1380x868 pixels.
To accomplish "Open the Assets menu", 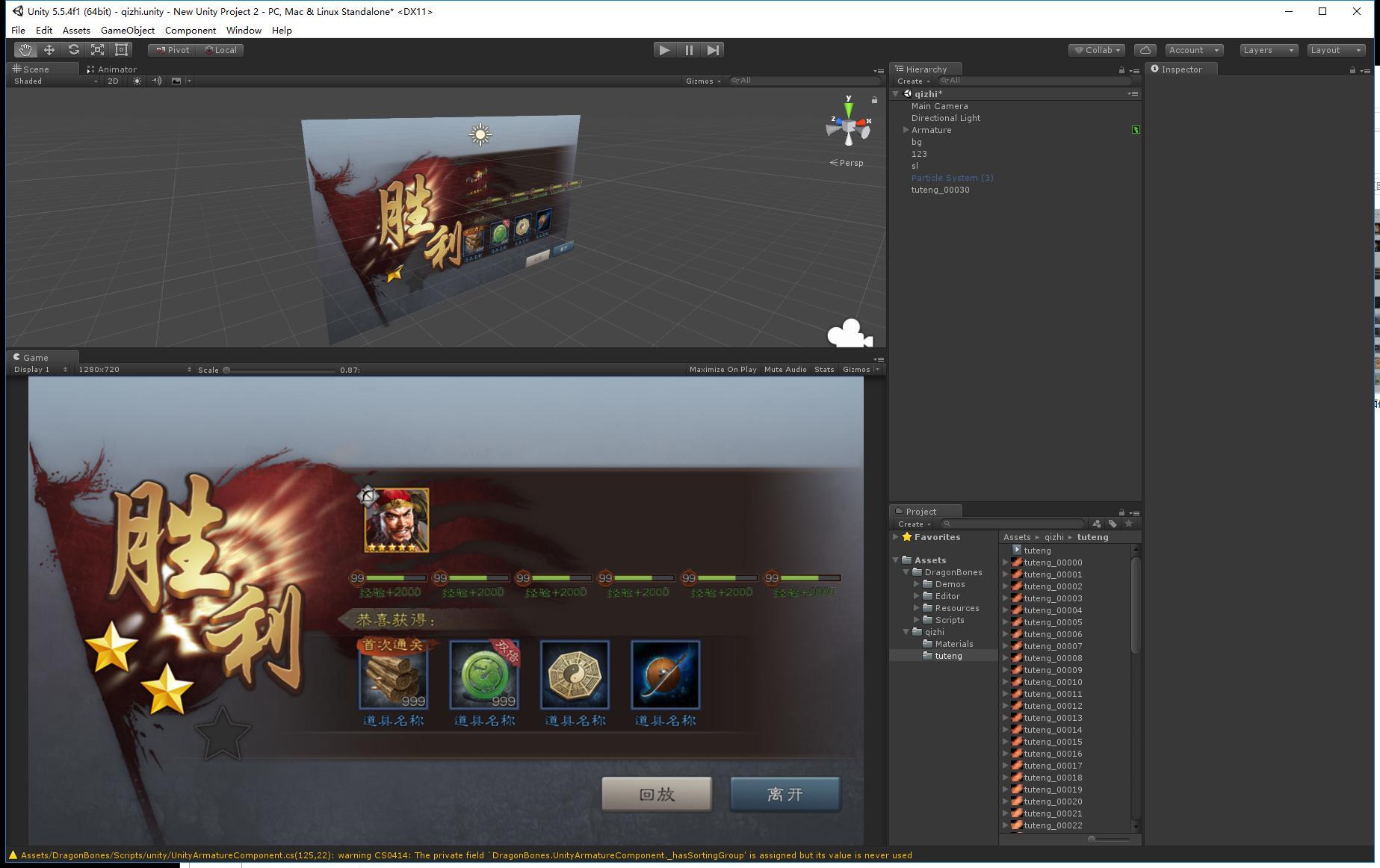I will [76, 31].
